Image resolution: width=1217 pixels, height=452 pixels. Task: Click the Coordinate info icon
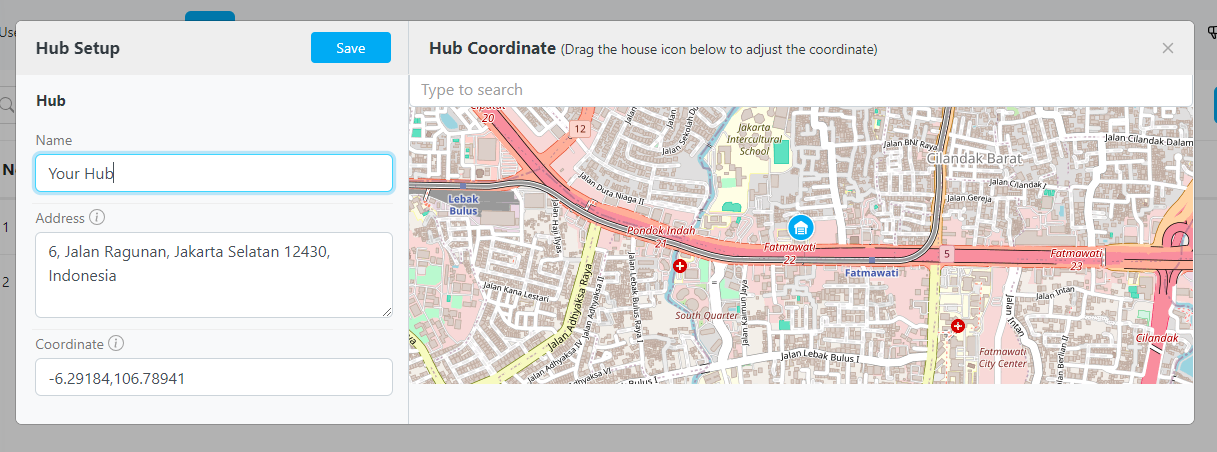click(116, 343)
